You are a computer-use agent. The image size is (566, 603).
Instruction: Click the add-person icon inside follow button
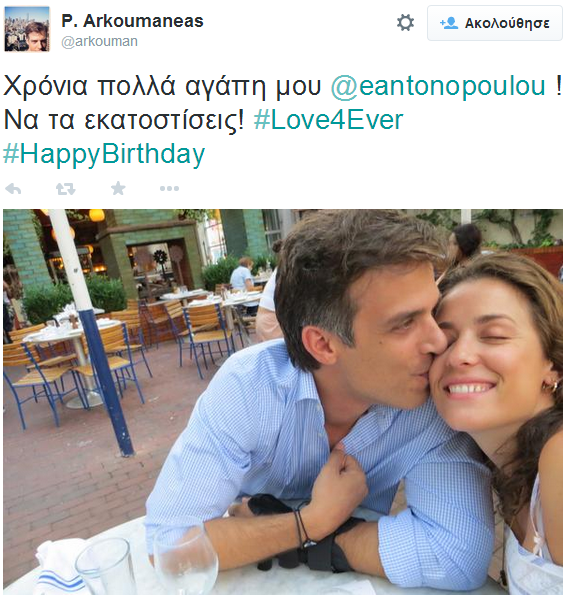[x=449, y=23]
